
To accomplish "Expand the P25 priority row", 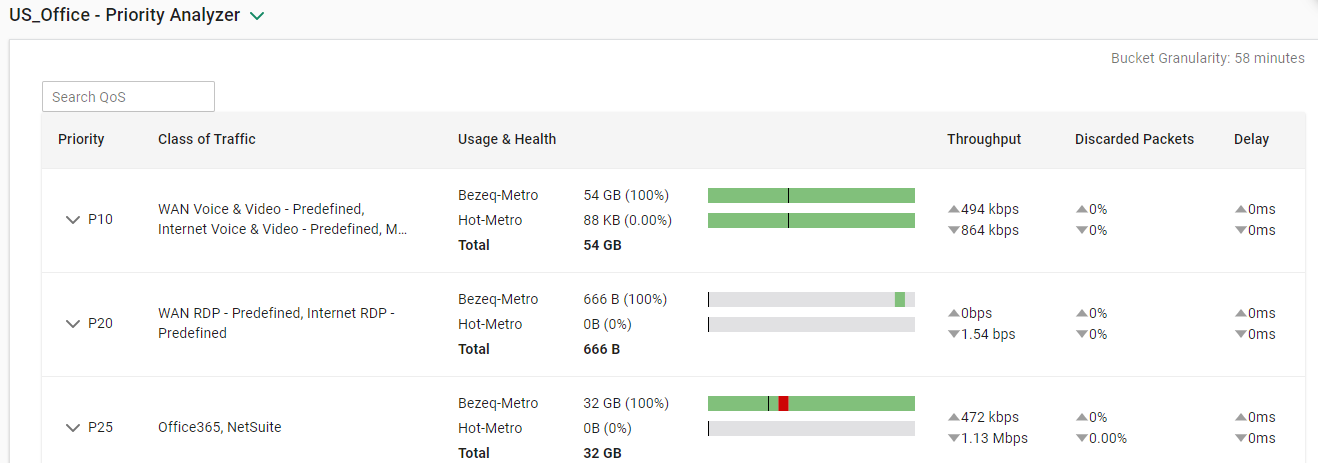I will click(x=72, y=428).
